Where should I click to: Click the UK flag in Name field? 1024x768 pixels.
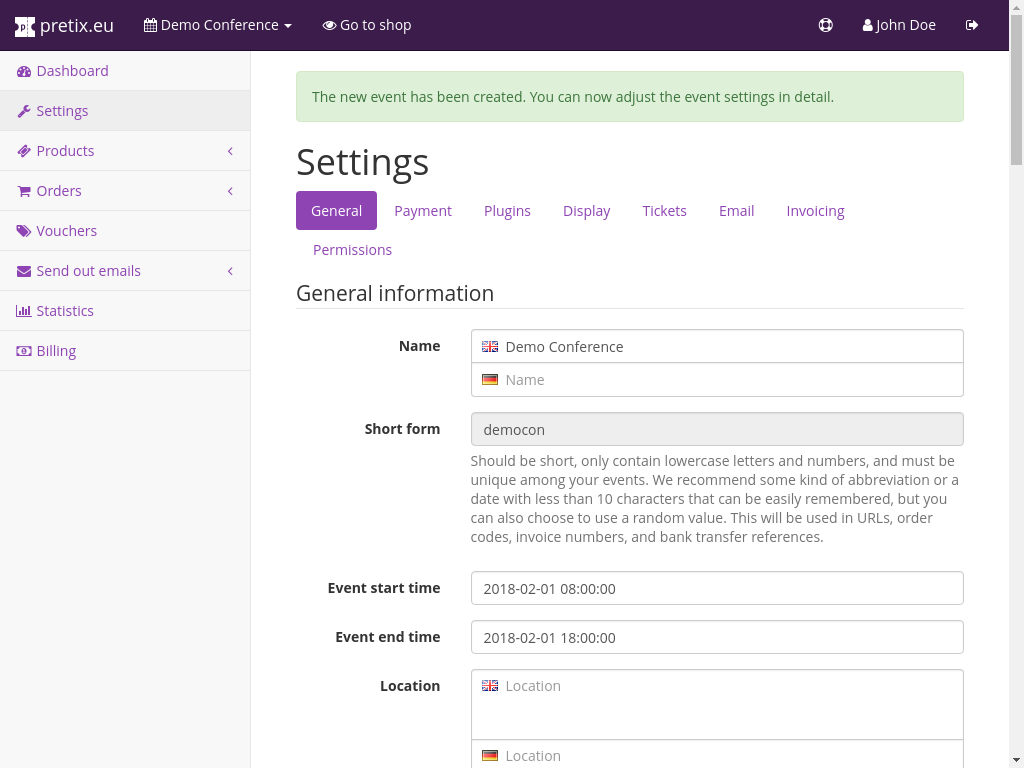pyautogui.click(x=490, y=347)
